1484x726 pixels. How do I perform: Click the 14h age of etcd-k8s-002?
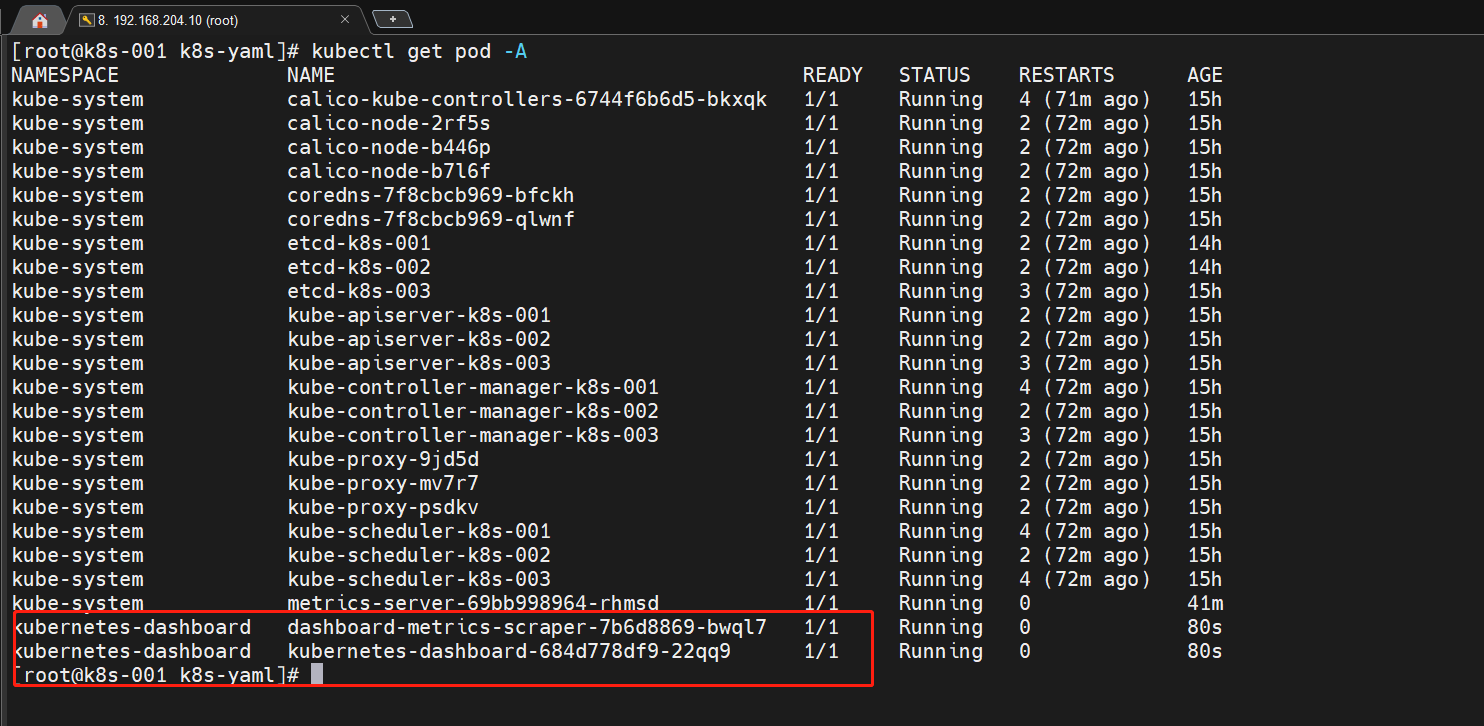pos(1205,267)
